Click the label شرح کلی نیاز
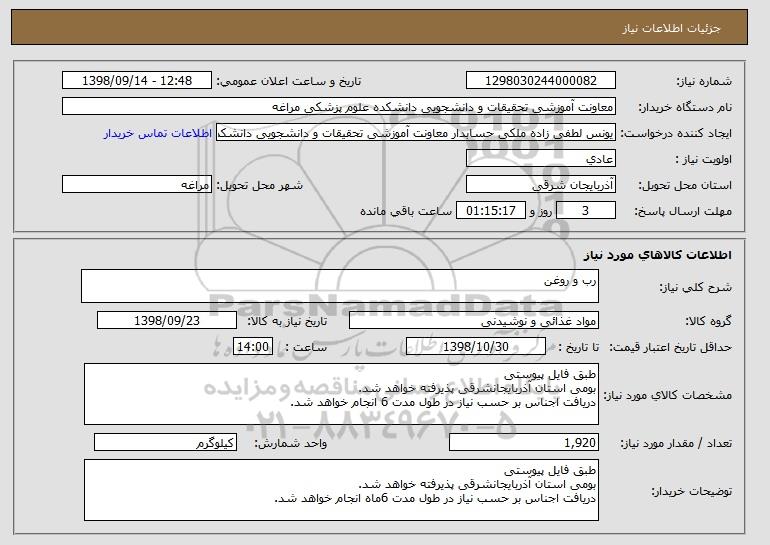This screenshot has height=545, width=770. tap(695, 287)
